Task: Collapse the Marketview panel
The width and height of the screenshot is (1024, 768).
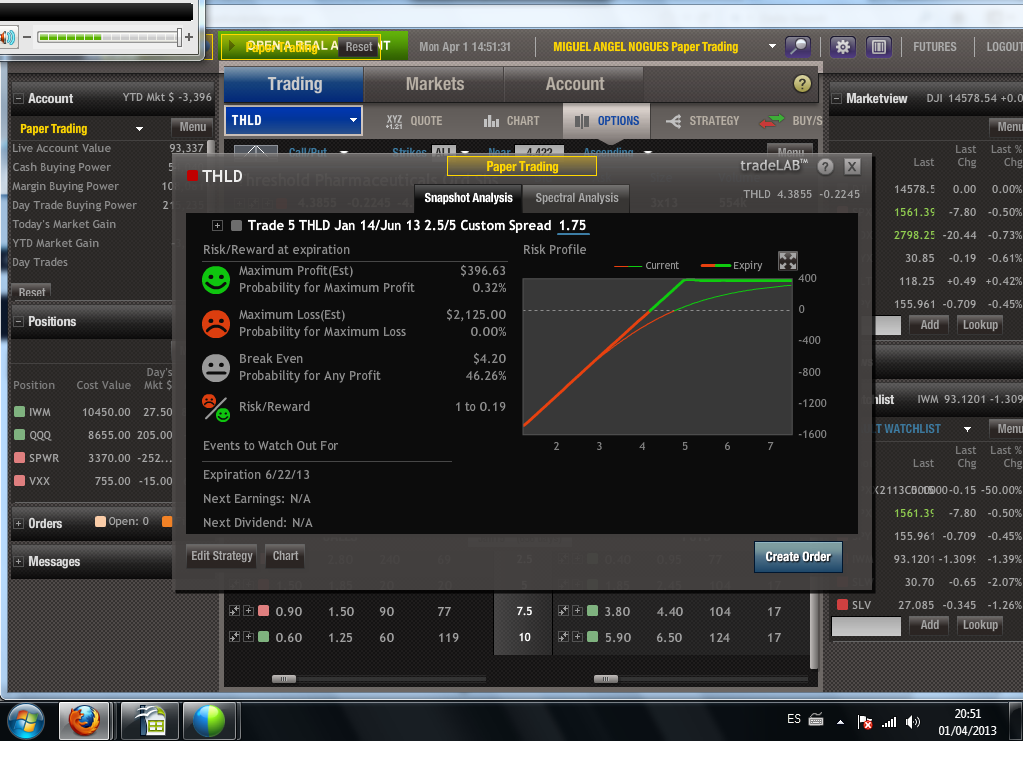Action: pyautogui.click(x=836, y=99)
